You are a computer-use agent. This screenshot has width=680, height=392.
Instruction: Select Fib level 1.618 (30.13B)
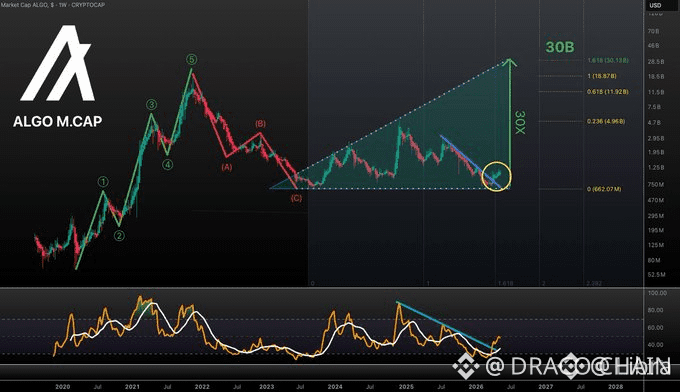pos(608,61)
